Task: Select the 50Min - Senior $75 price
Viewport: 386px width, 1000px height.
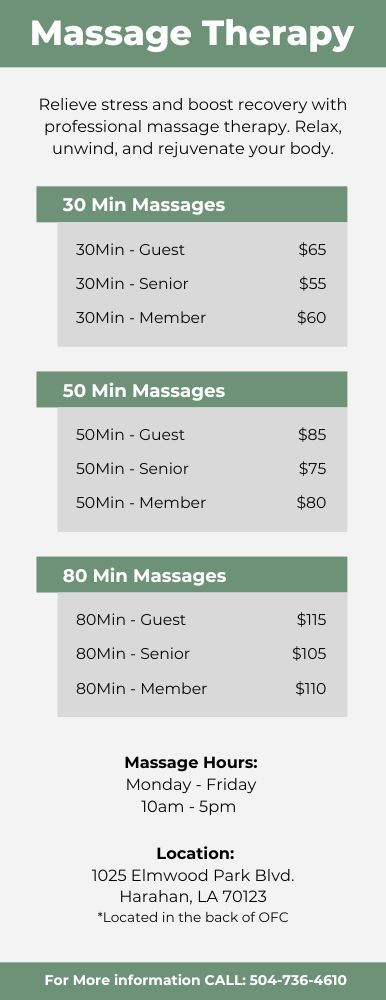Action: 313,469
